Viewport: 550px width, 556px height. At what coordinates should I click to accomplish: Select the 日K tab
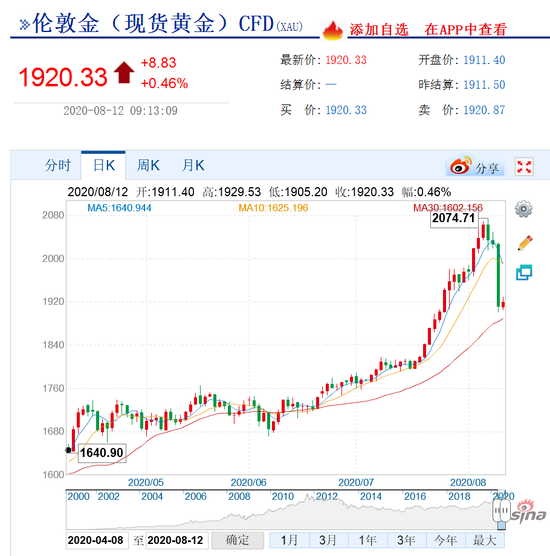coord(104,165)
